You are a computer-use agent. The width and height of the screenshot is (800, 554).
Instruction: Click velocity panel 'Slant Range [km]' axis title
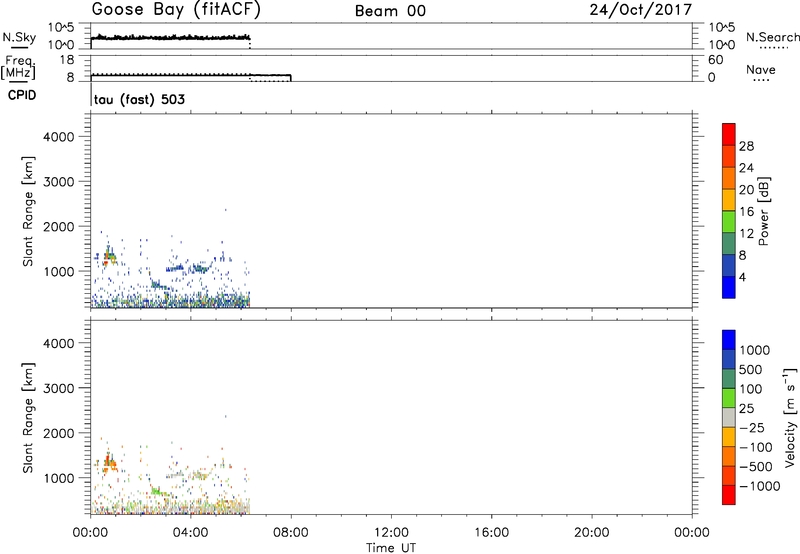pos(28,418)
